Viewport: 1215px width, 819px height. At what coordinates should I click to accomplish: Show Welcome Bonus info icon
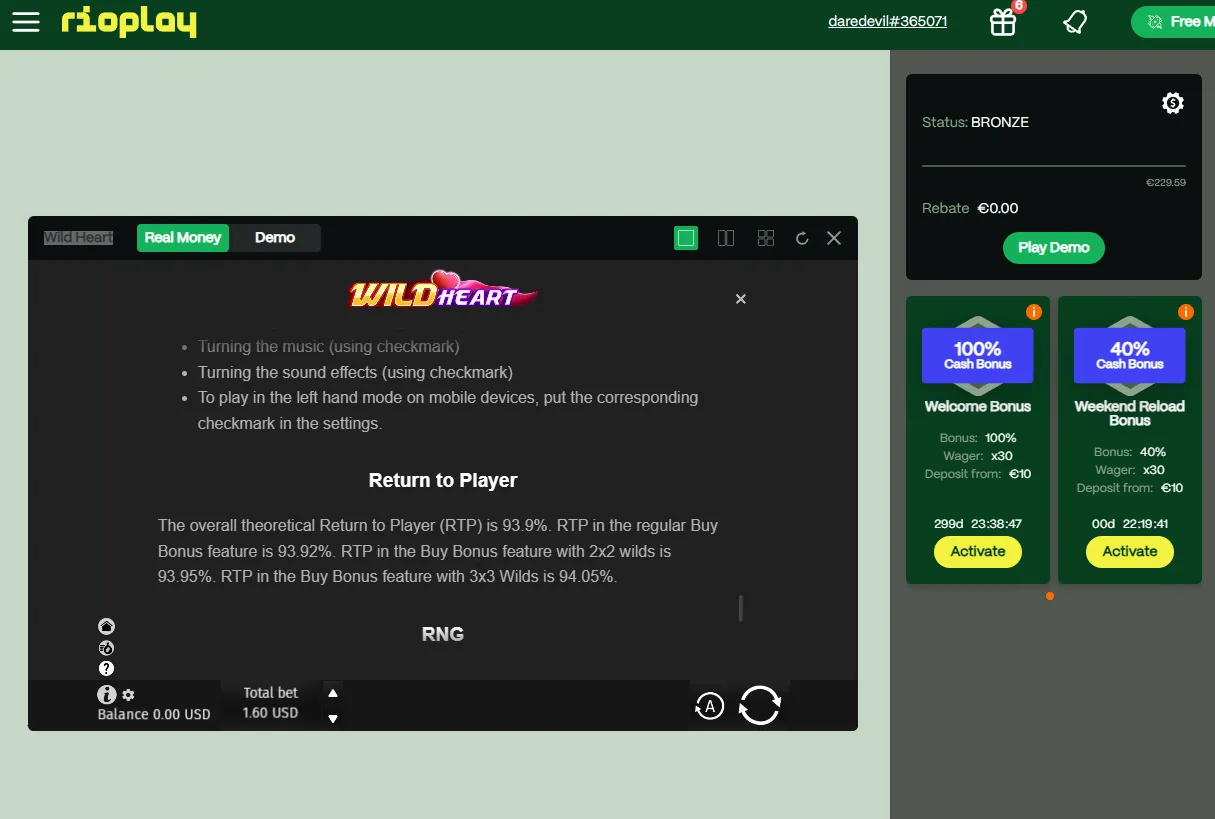[x=1034, y=312]
